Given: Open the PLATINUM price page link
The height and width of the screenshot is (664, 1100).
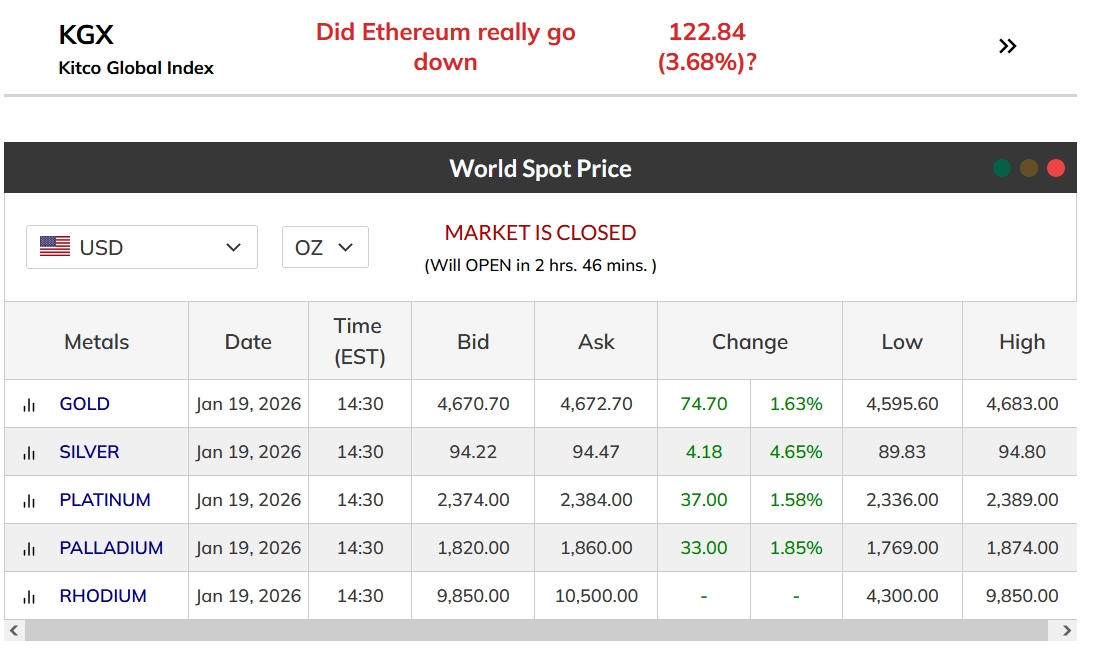Looking at the screenshot, I should click(105, 500).
